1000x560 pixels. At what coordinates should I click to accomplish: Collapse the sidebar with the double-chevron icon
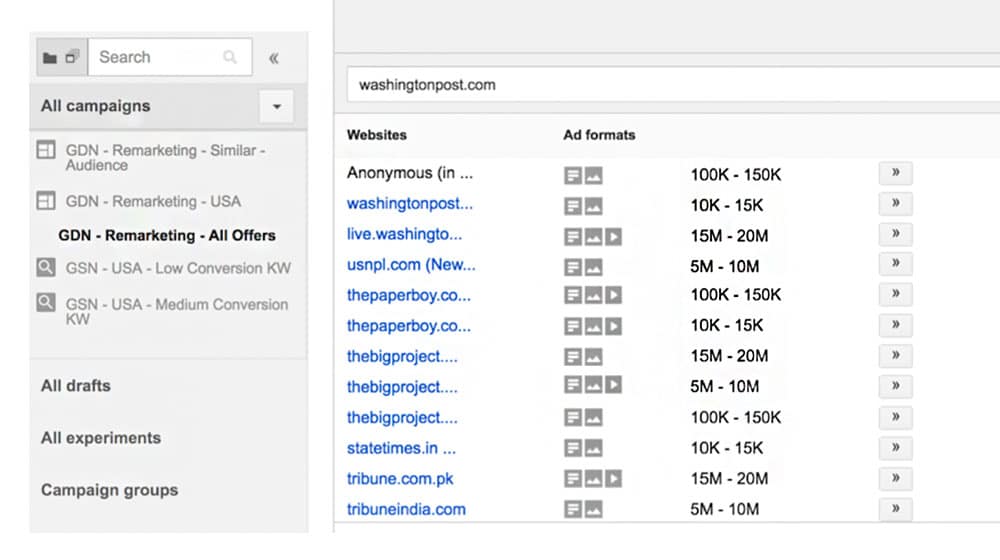point(274,59)
